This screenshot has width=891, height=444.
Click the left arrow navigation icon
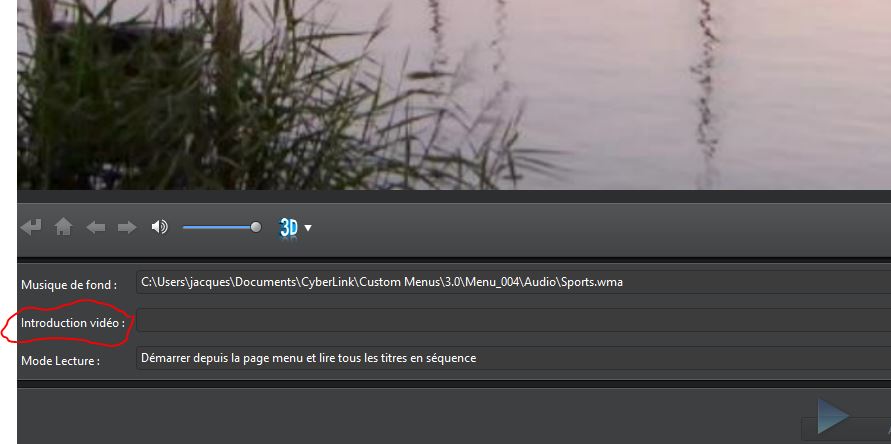pyautogui.click(x=95, y=227)
